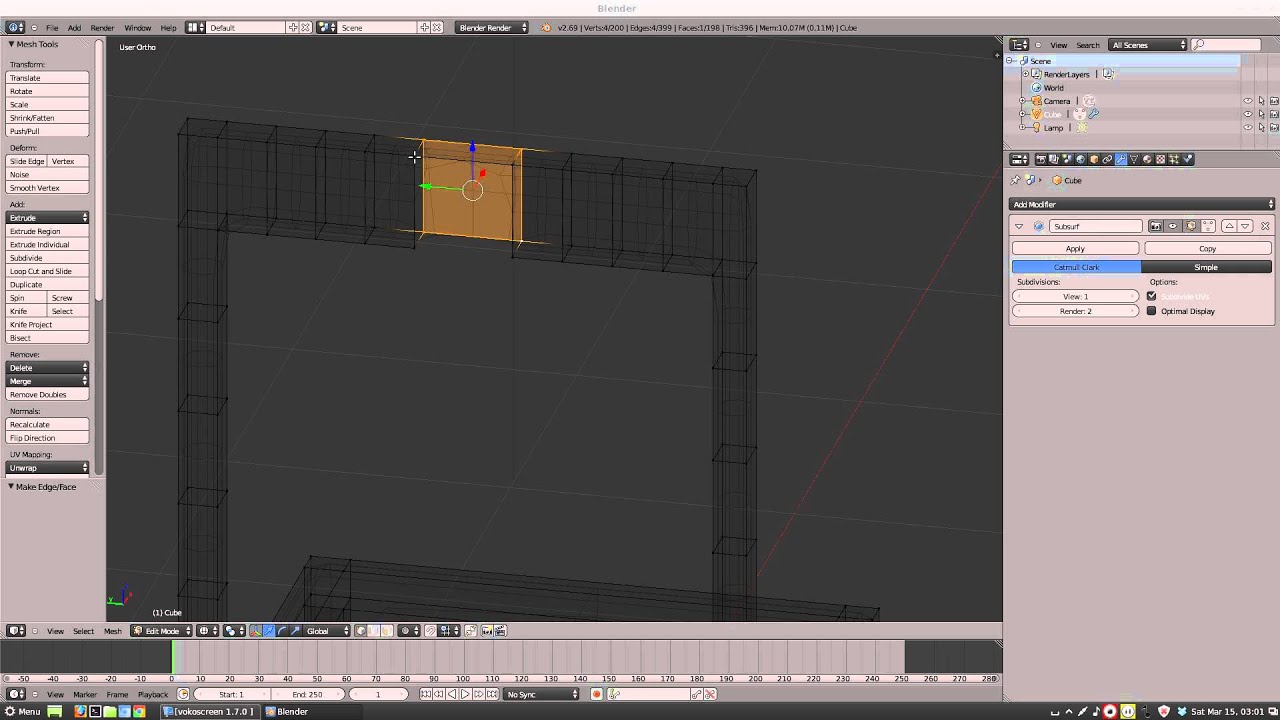1280x720 pixels.
Task: Toggle Cube selectability cursor icon in outliner
Action: click(x=1261, y=114)
